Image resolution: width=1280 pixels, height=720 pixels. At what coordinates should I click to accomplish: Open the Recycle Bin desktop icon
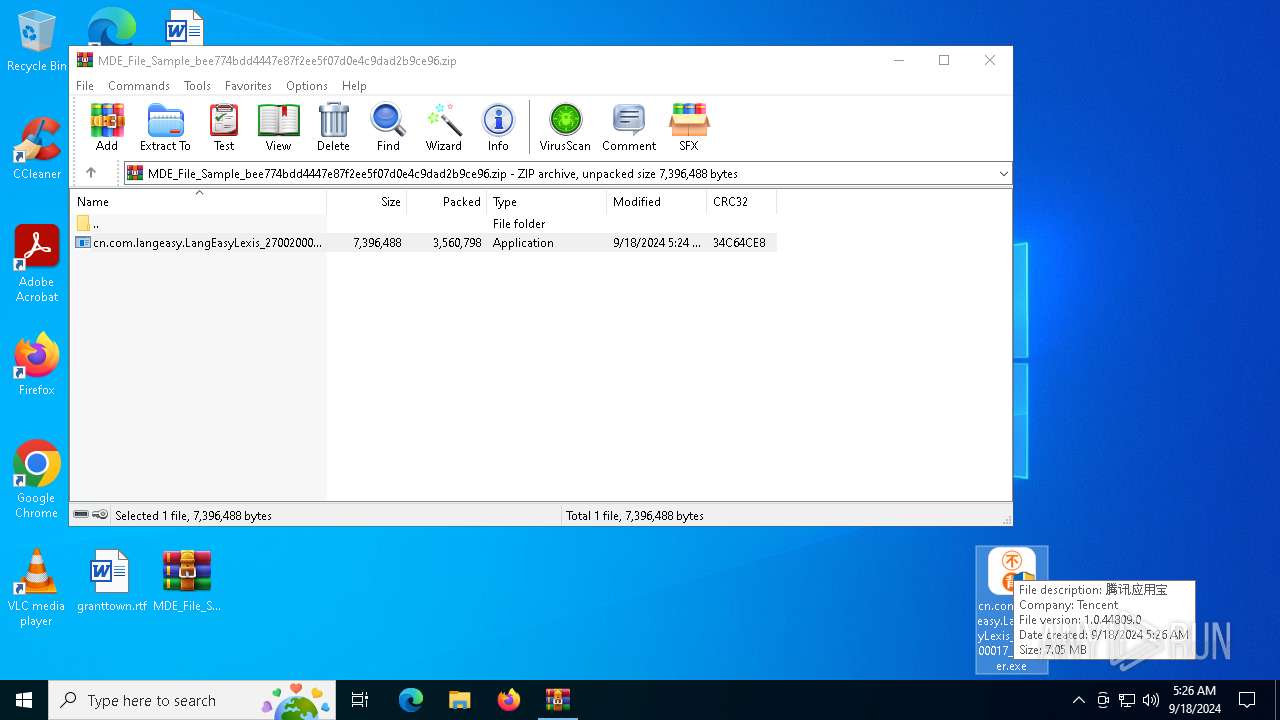tap(36, 42)
